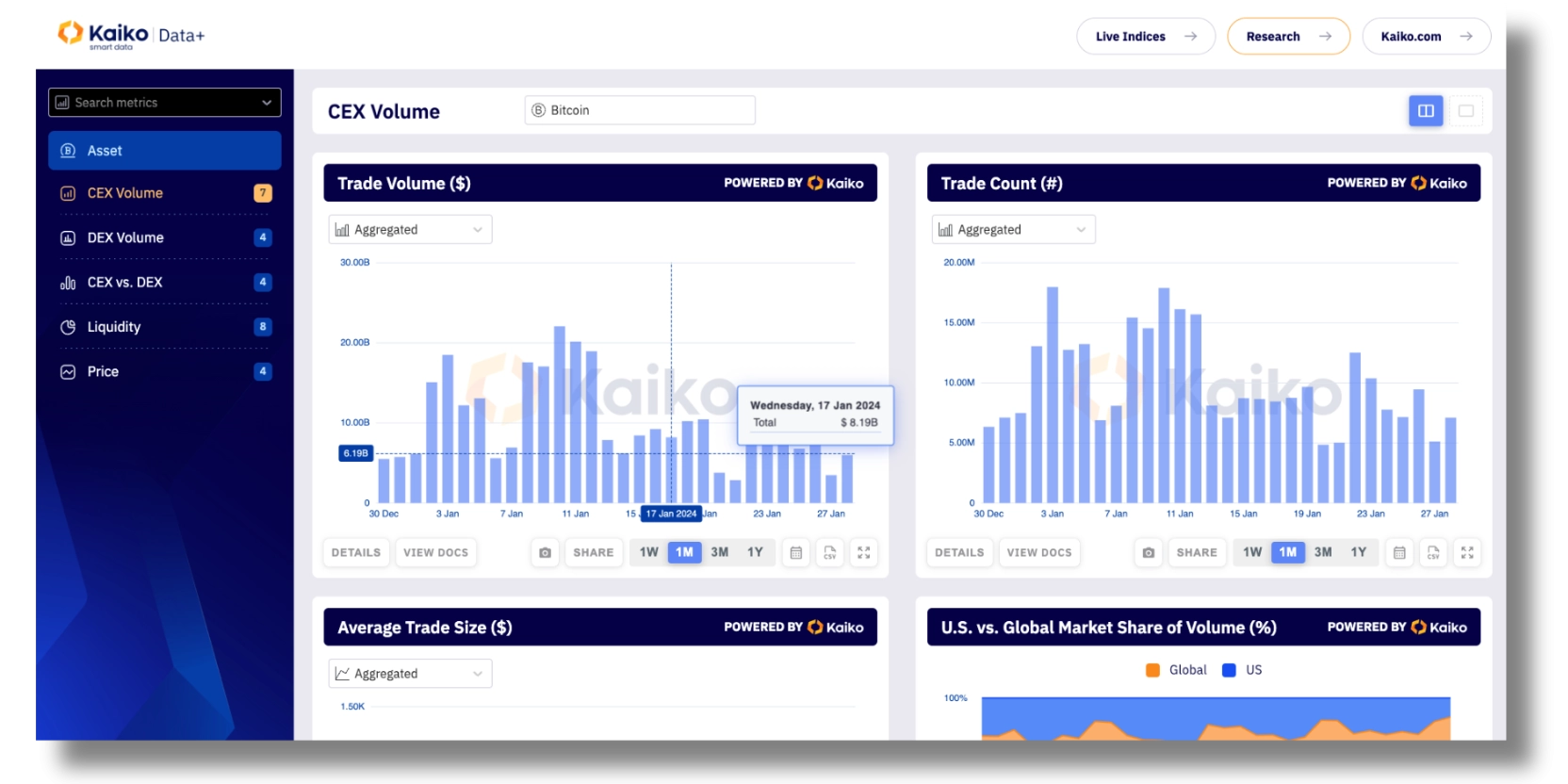Open the Research link

[x=1288, y=37]
